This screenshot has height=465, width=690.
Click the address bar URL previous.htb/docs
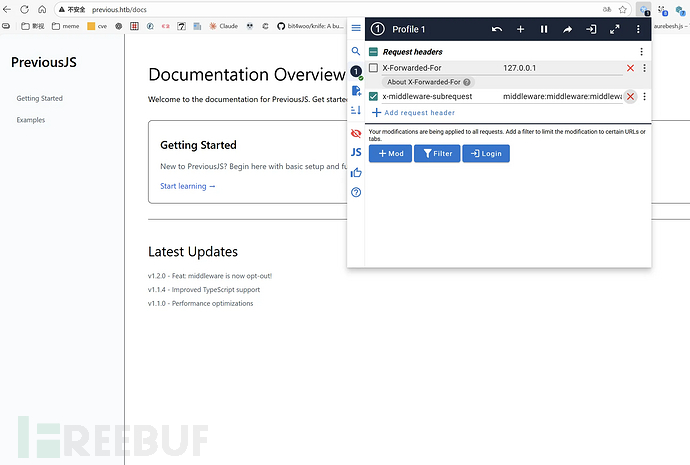click(119, 10)
